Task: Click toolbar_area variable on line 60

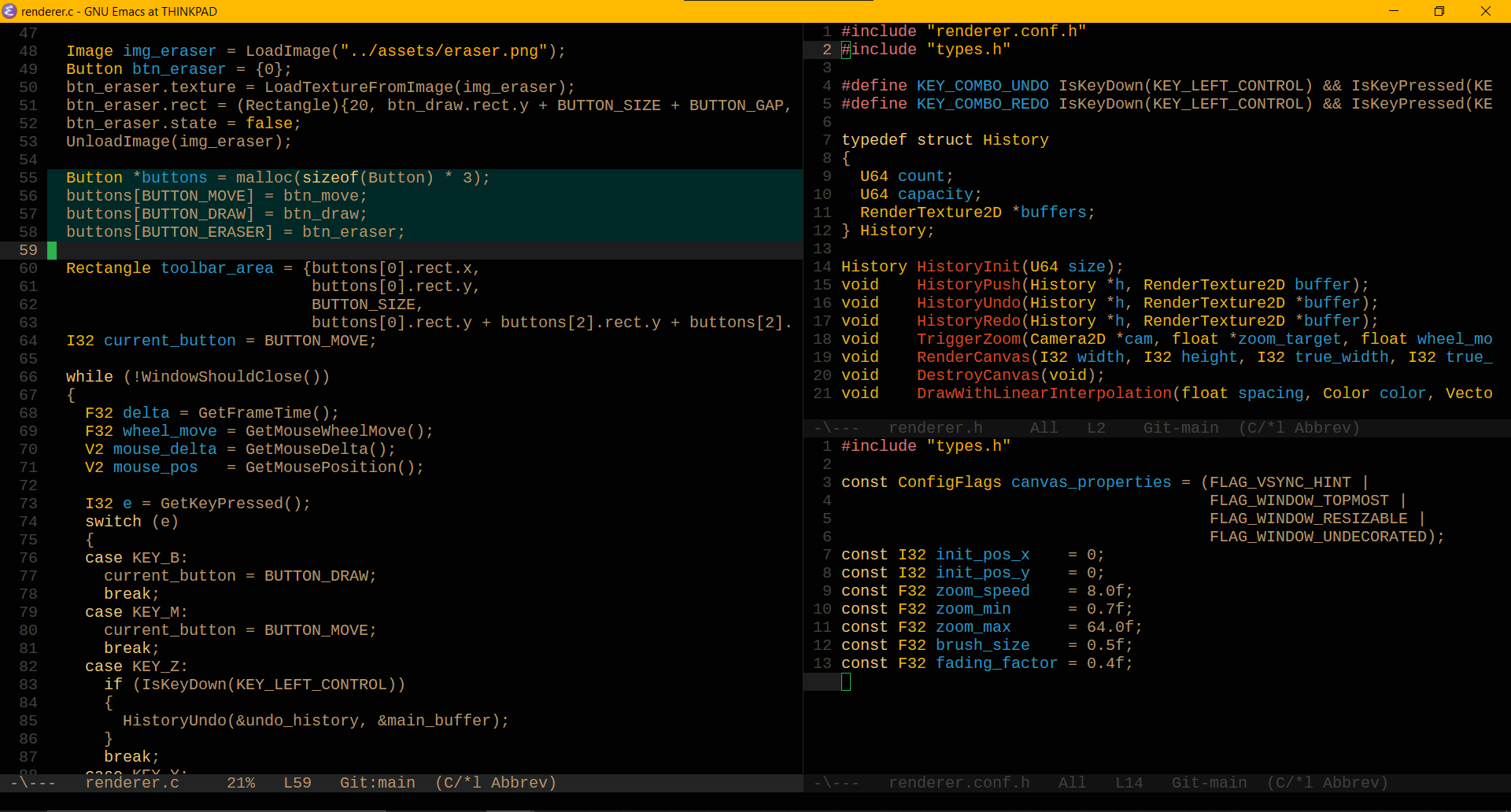Action: click(217, 268)
